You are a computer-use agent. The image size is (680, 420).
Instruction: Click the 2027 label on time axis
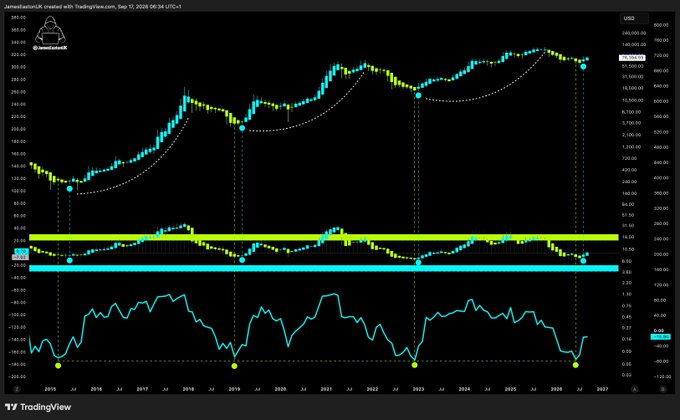602,389
